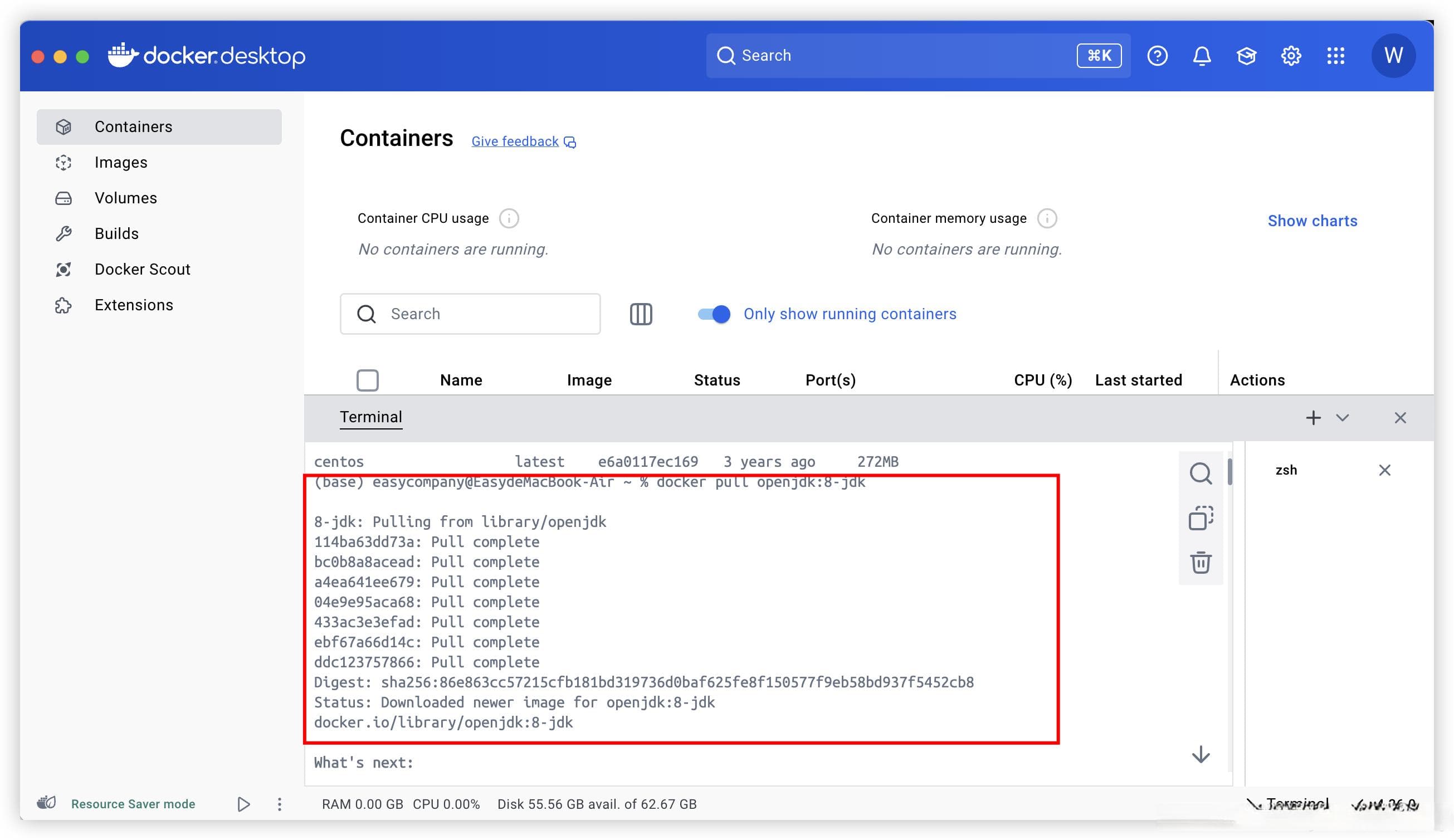Sort by the Last started column header
This screenshot has width=1454, height=840.
coord(1138,380)
